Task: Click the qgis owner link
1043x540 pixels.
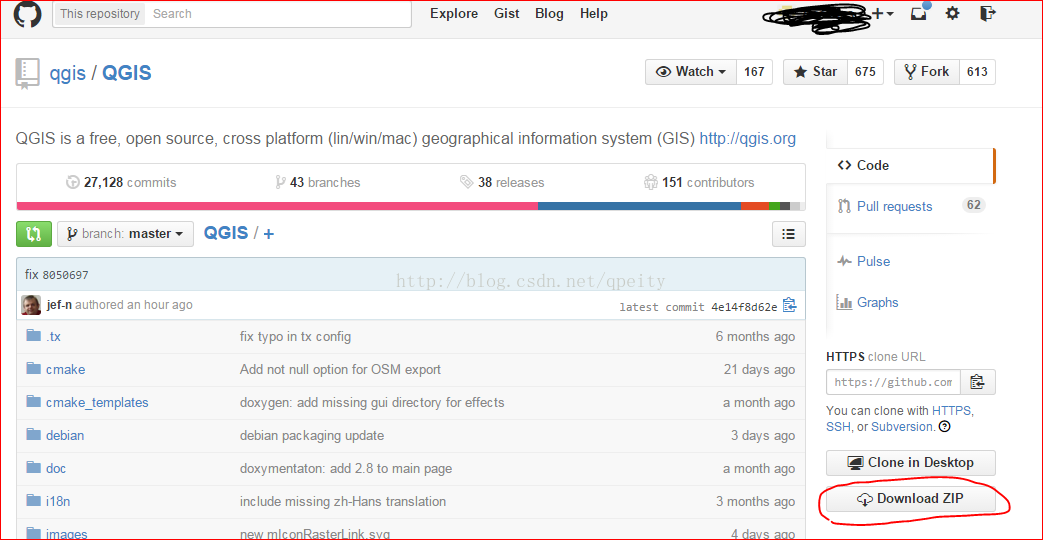Action: pyautogui.click(x=68, y=72)
